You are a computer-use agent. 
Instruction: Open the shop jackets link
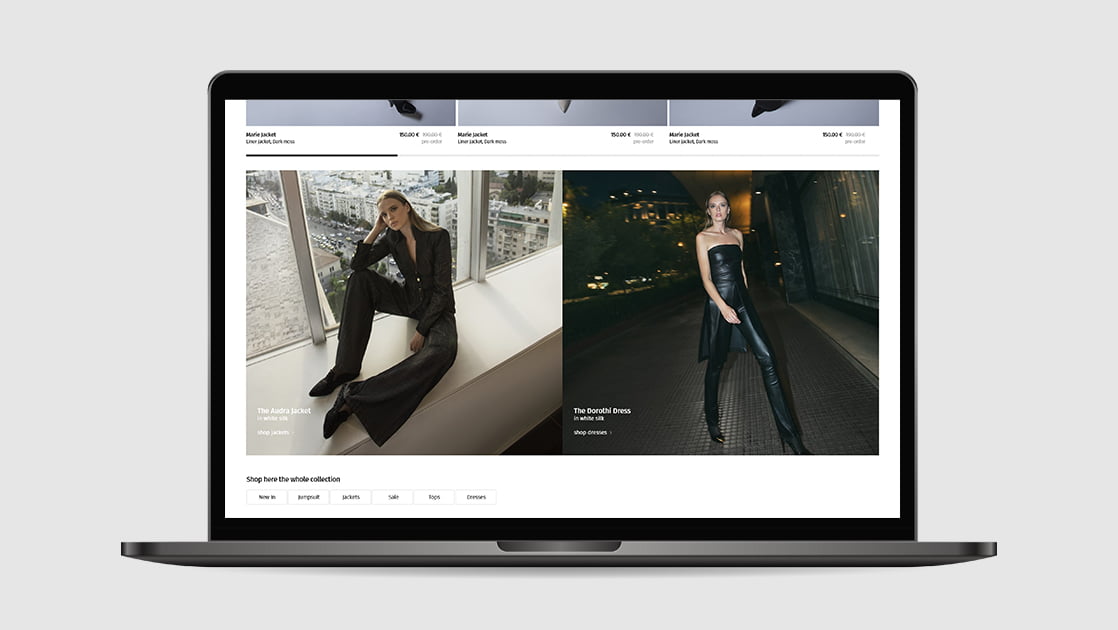273,433
